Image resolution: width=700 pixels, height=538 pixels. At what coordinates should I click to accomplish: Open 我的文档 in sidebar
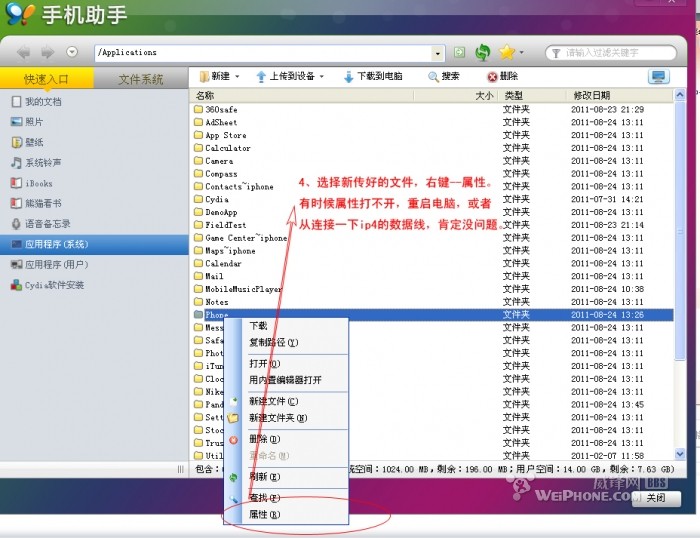point(36,101)
